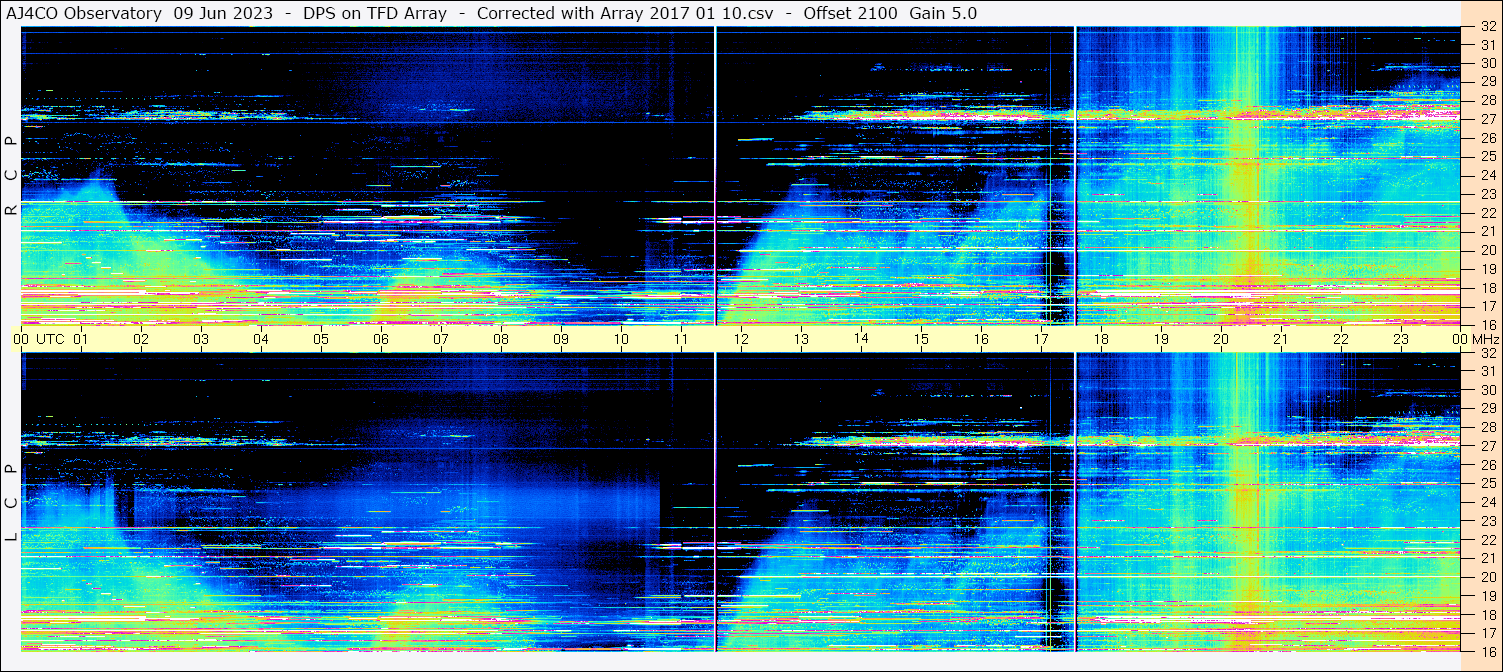Viewport: 1503px width, 672px height.
Task: Click the 09 Jun 2023 date in header
Action: 223,13
